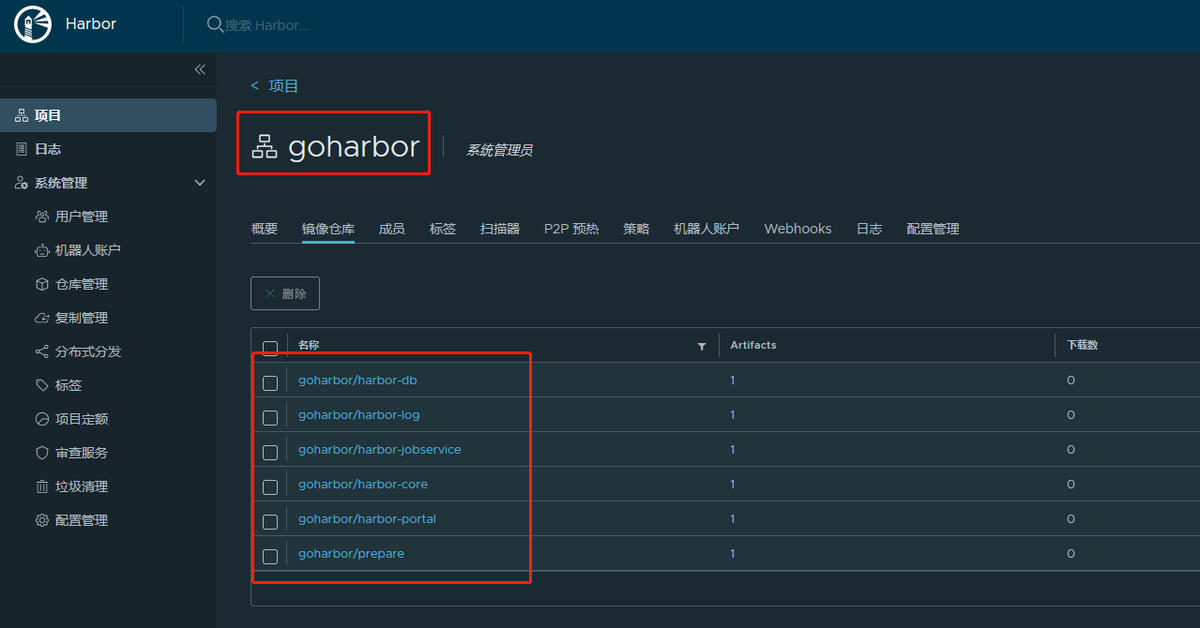Go back via the 项目 breadcrumb link
1200x628 pixels.
pyautogui.click(x=284, y=86)
